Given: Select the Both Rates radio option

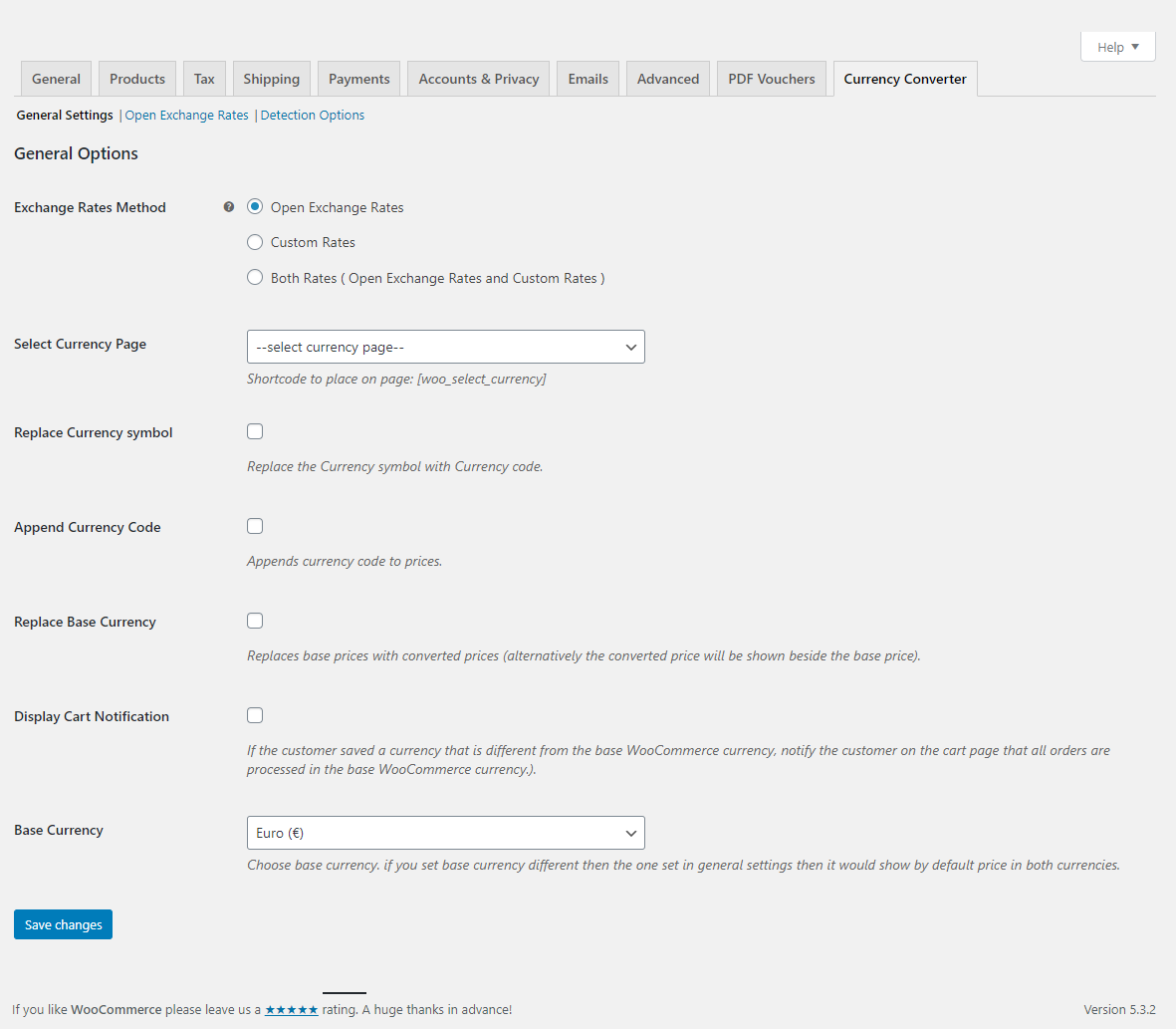Looking at the screenshot, I should 255,278.
